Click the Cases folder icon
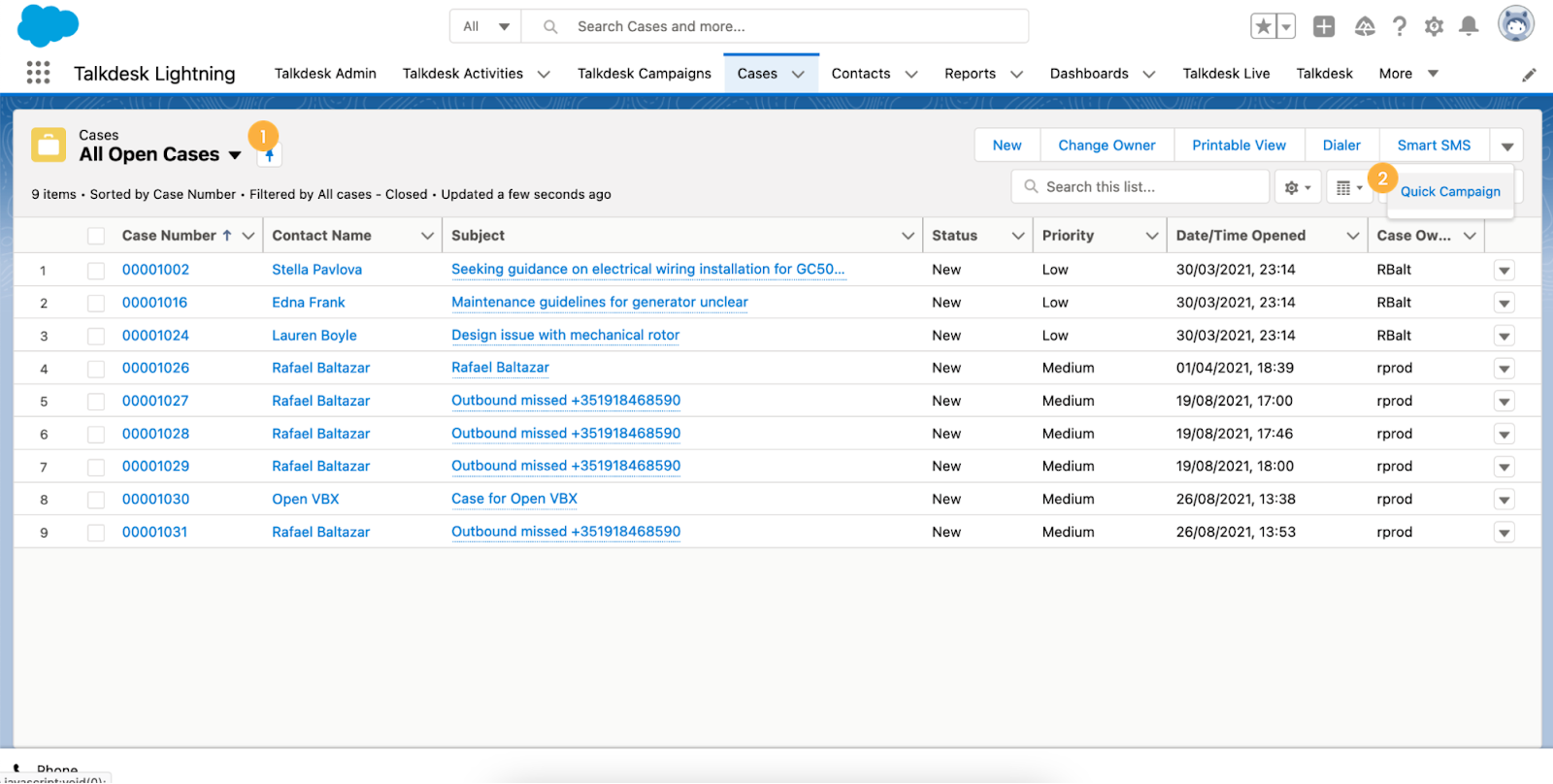The image size is (1553, 784). pos(49,145)
